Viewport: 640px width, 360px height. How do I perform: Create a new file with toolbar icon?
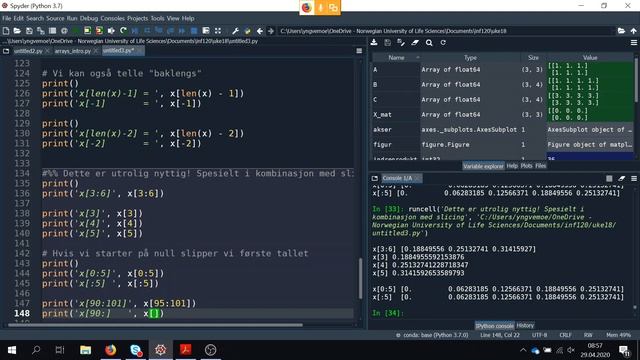(x=6, y=31)
